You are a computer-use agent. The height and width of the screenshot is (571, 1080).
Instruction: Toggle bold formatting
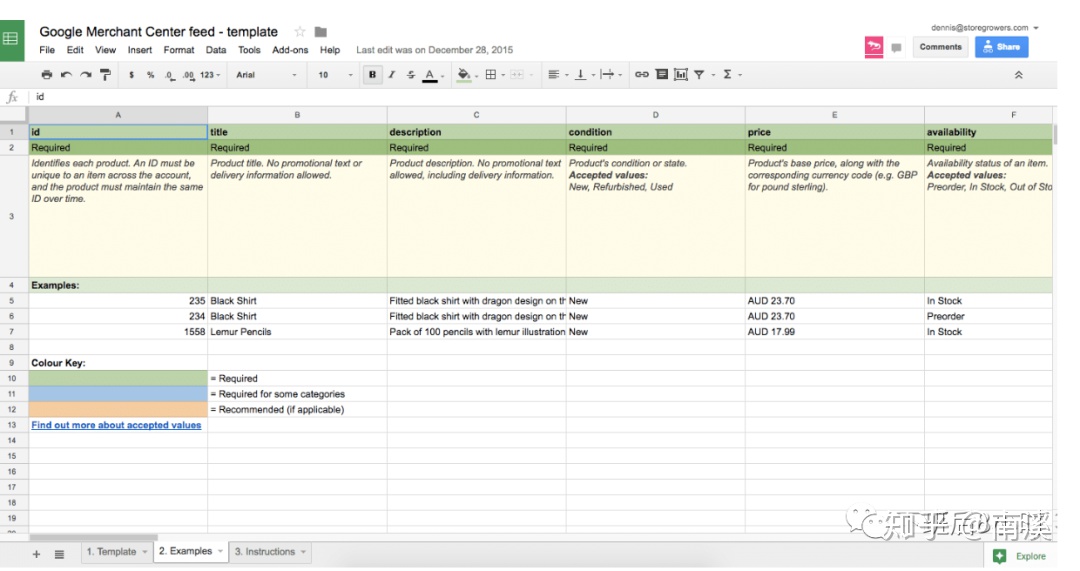(372, 74)
